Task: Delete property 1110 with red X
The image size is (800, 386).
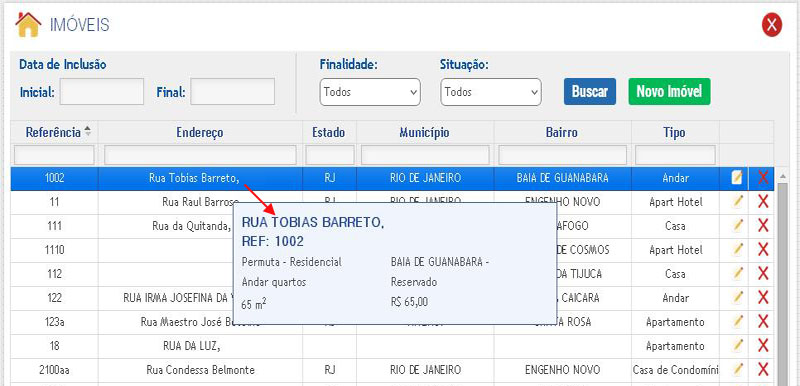Action: 763,250
